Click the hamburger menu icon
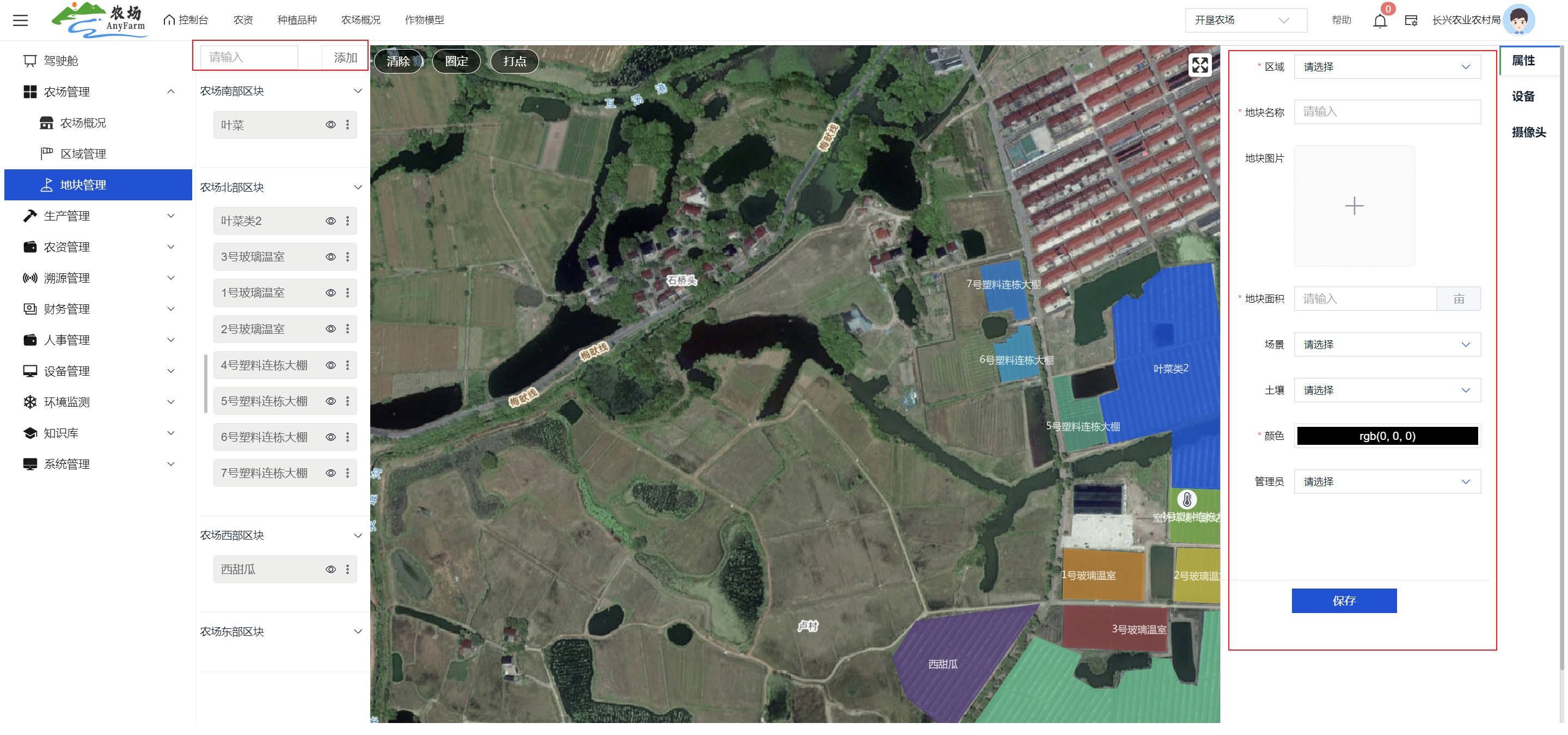The height and width of the screenshot is (735, 1568). click(x=21, y=20)
